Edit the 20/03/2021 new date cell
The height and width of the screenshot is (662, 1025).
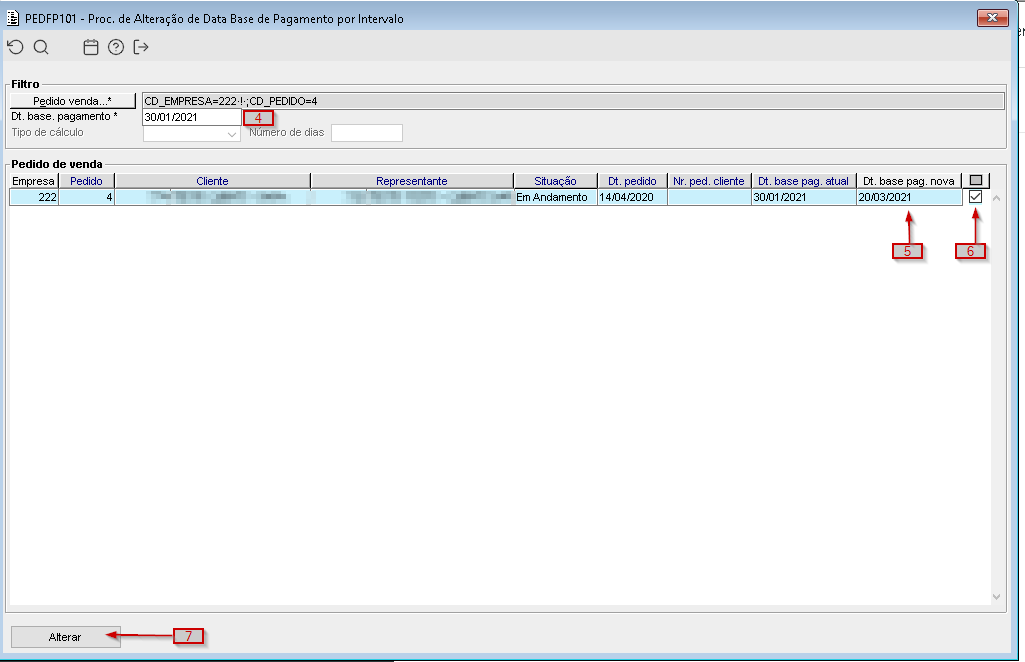(909, 197)
